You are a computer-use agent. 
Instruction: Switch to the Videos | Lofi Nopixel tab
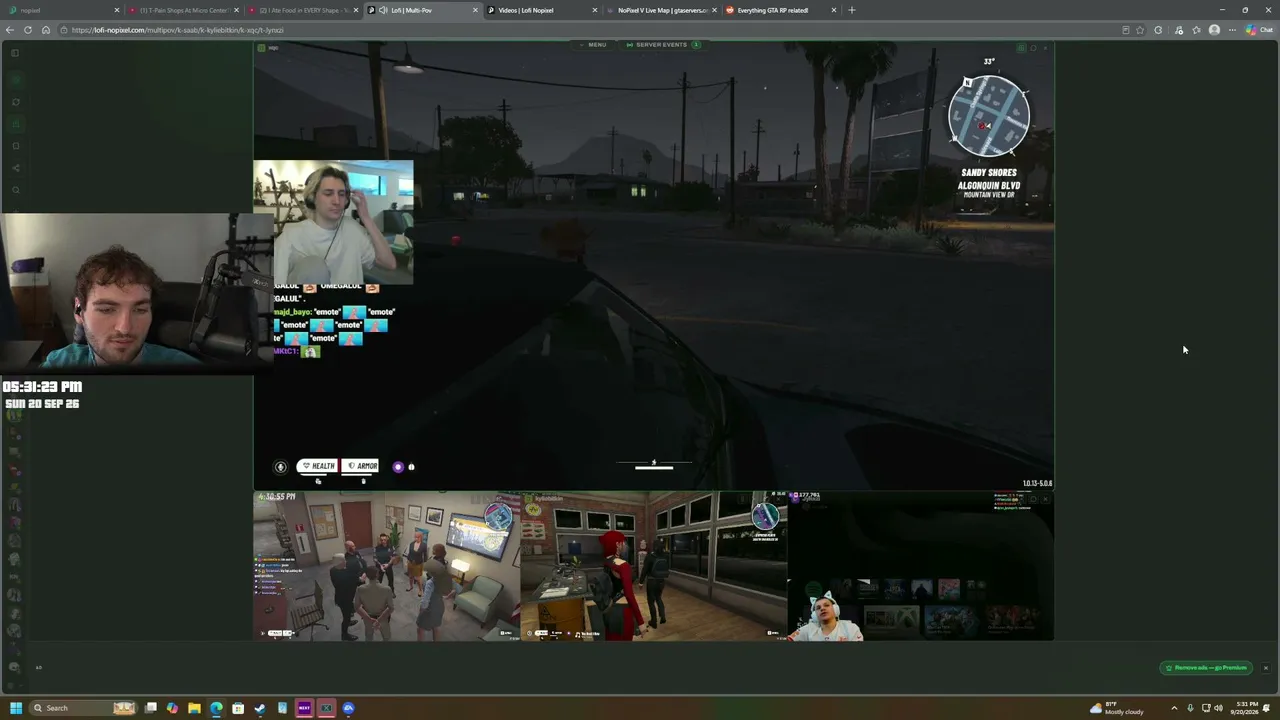coord(542,10)
